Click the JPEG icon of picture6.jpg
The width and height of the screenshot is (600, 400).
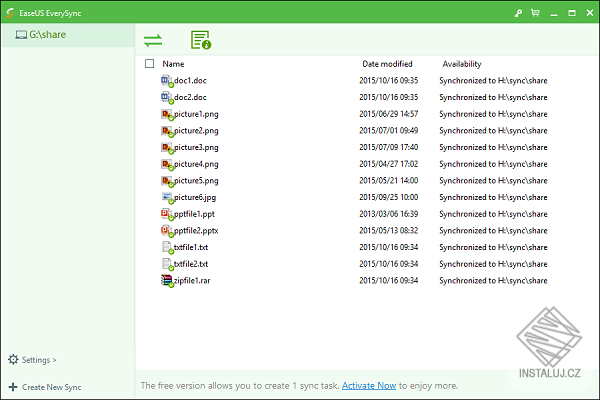pos(167,198)
